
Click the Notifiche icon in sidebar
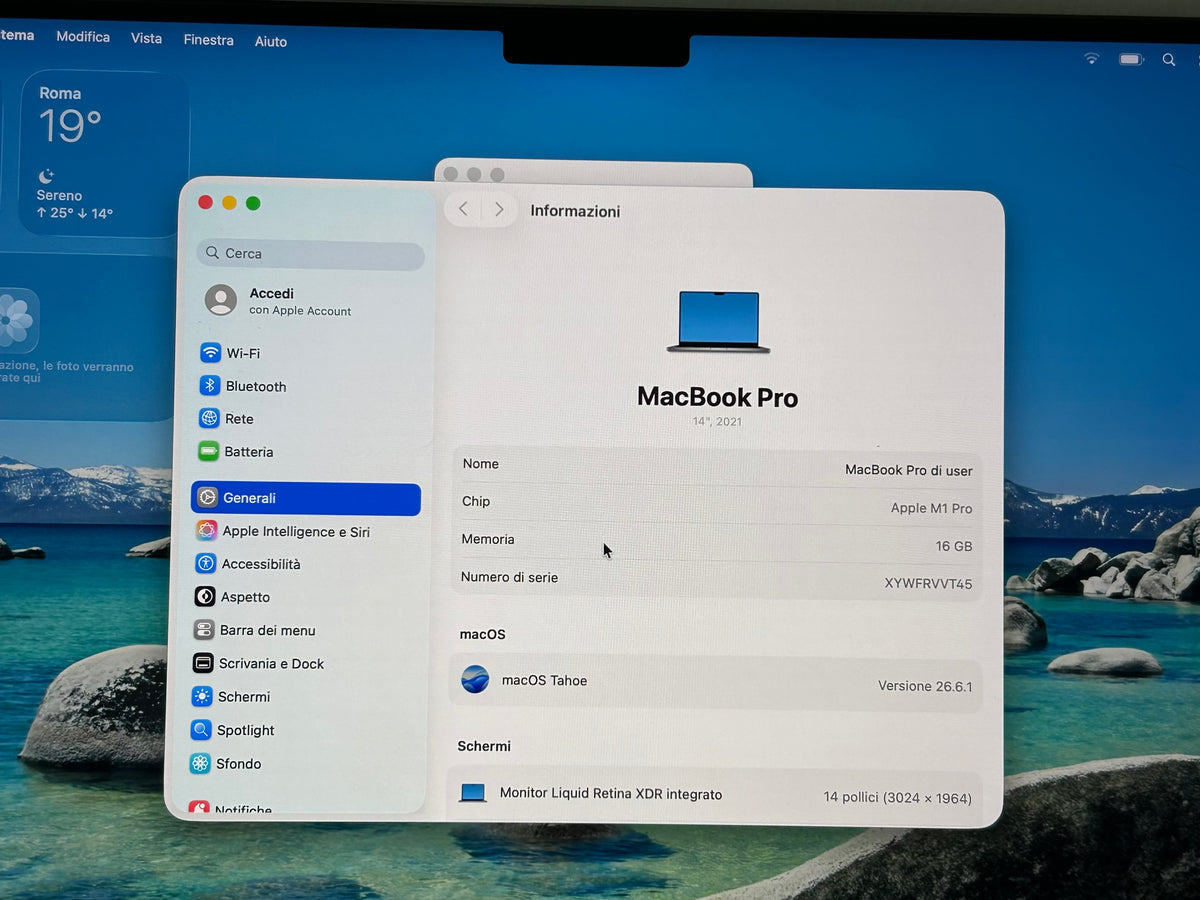click(x=199, y=808)
